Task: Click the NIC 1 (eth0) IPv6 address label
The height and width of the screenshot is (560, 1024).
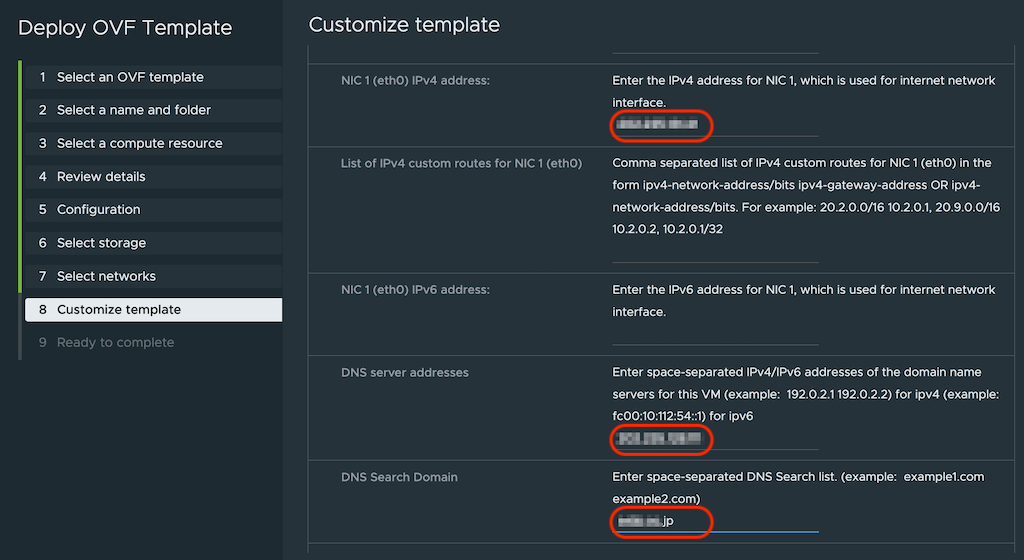Action: coord(415,290)
